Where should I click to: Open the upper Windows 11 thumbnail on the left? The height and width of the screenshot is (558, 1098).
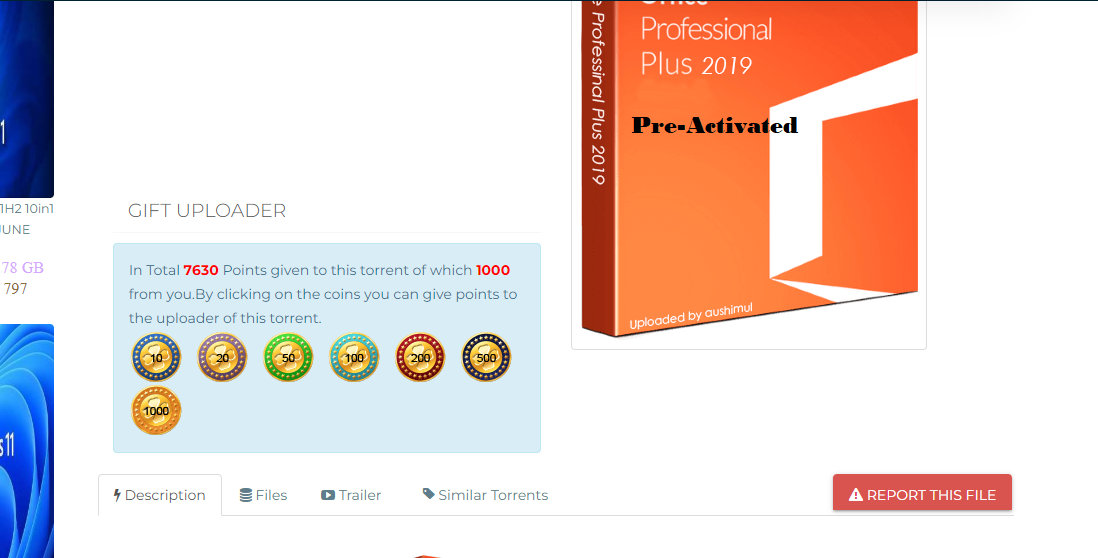[27, 98]
